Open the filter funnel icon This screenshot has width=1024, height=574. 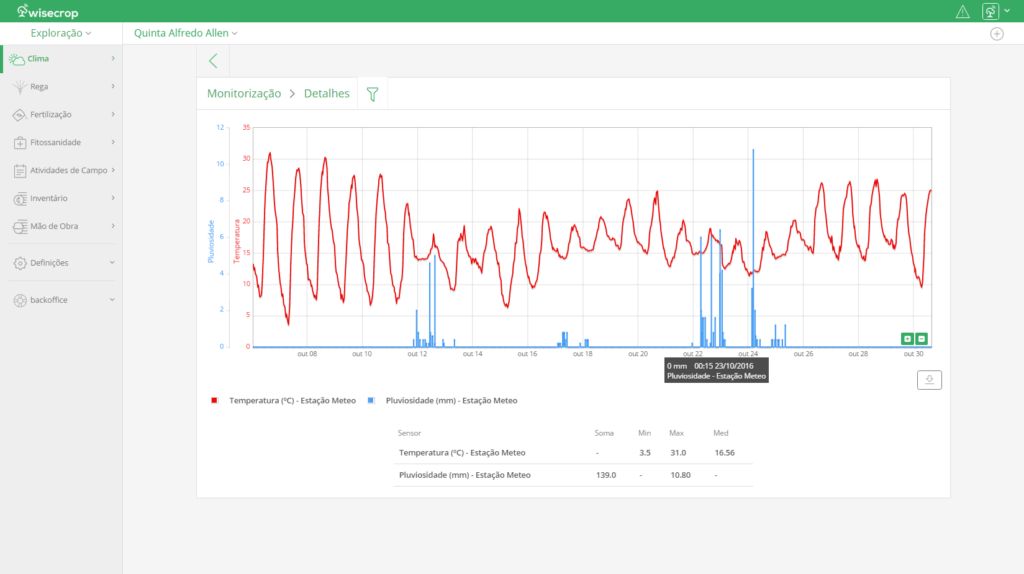click(372, 94)
